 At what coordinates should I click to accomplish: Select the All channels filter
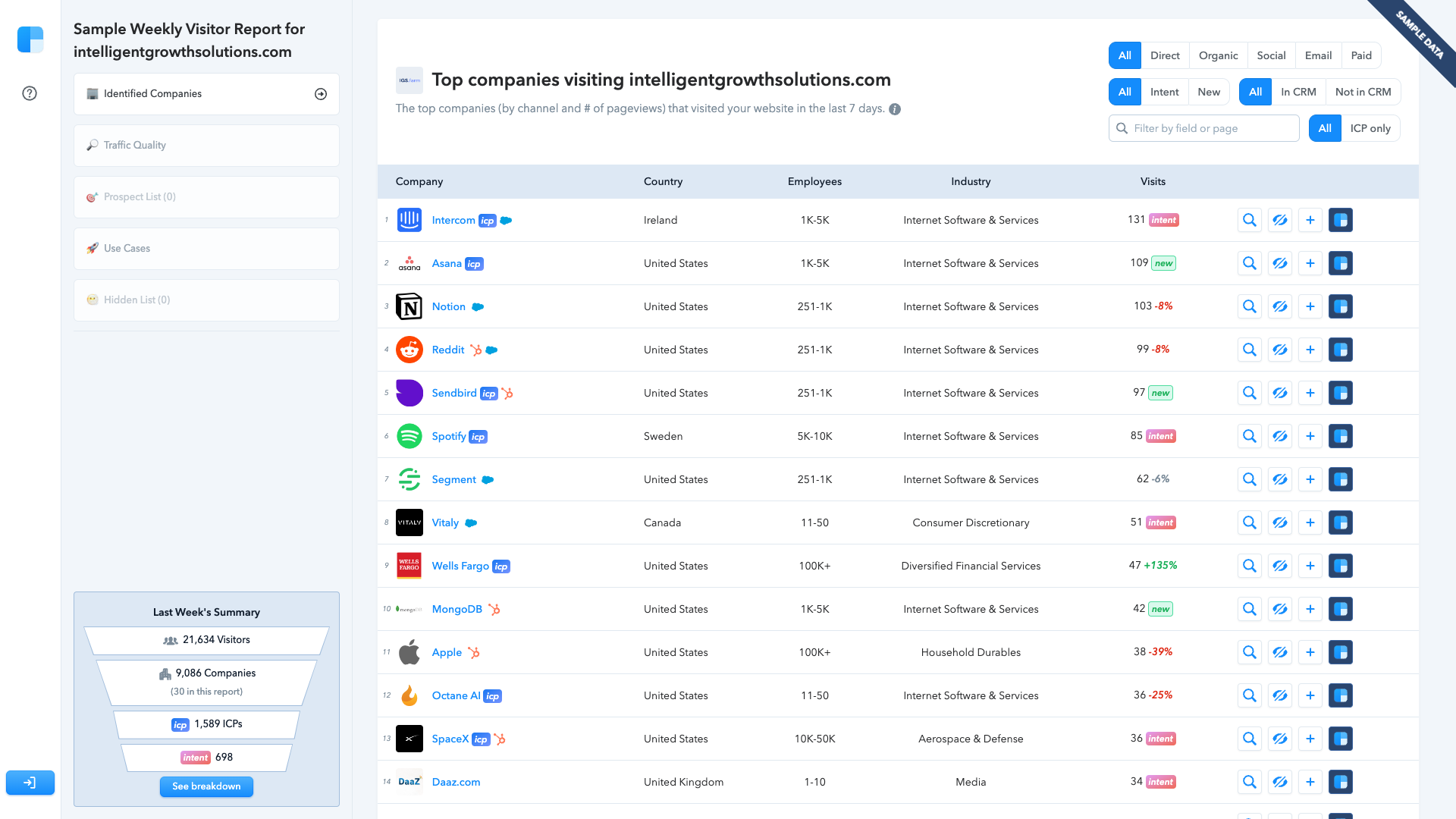(1125, 55)
